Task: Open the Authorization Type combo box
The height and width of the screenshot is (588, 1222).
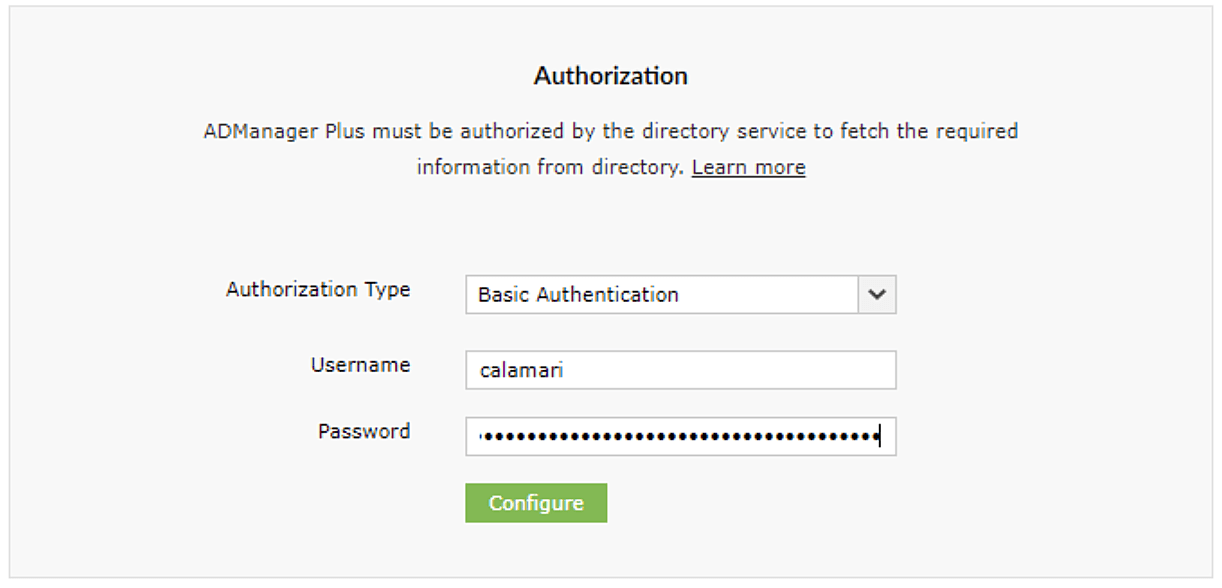Action: (x=680, y=295)
